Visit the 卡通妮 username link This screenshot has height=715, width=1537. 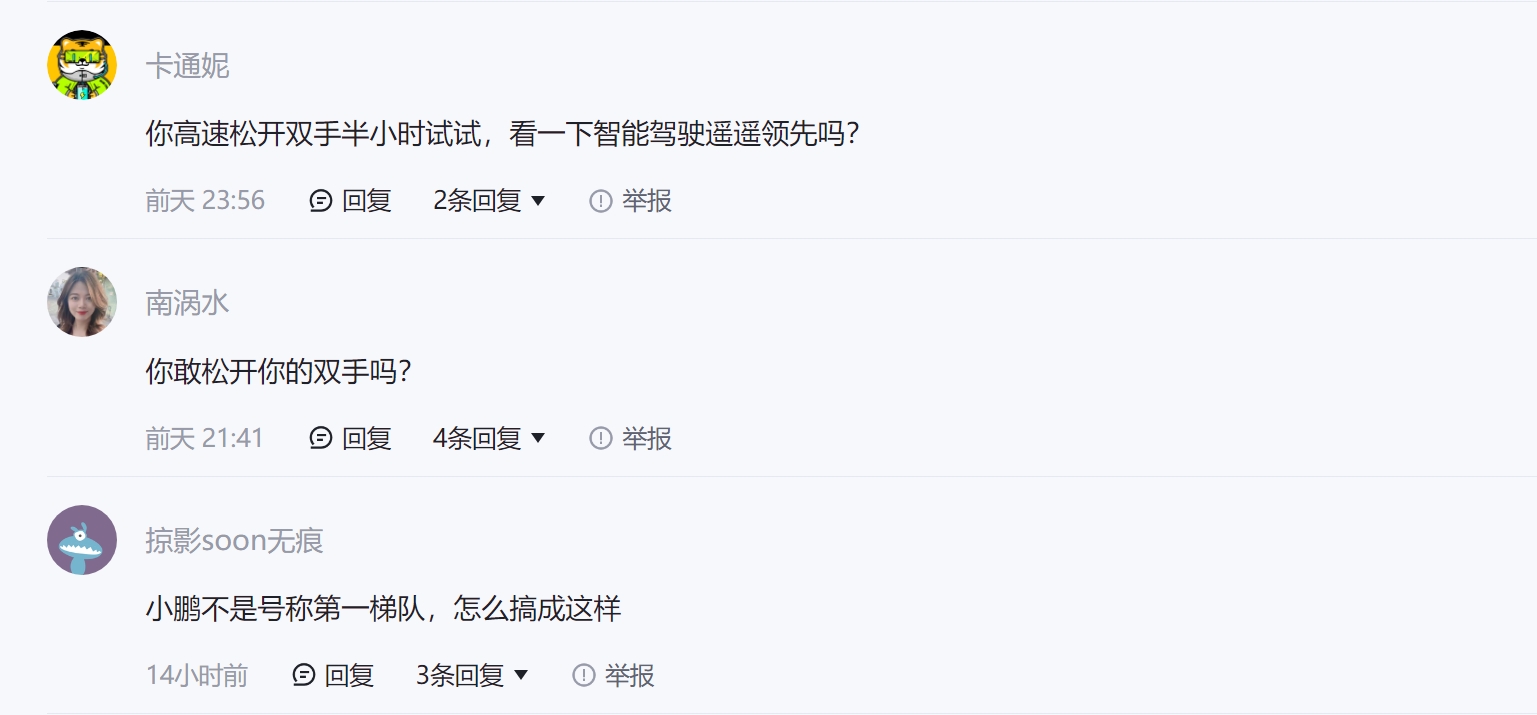tap(187, 66)
